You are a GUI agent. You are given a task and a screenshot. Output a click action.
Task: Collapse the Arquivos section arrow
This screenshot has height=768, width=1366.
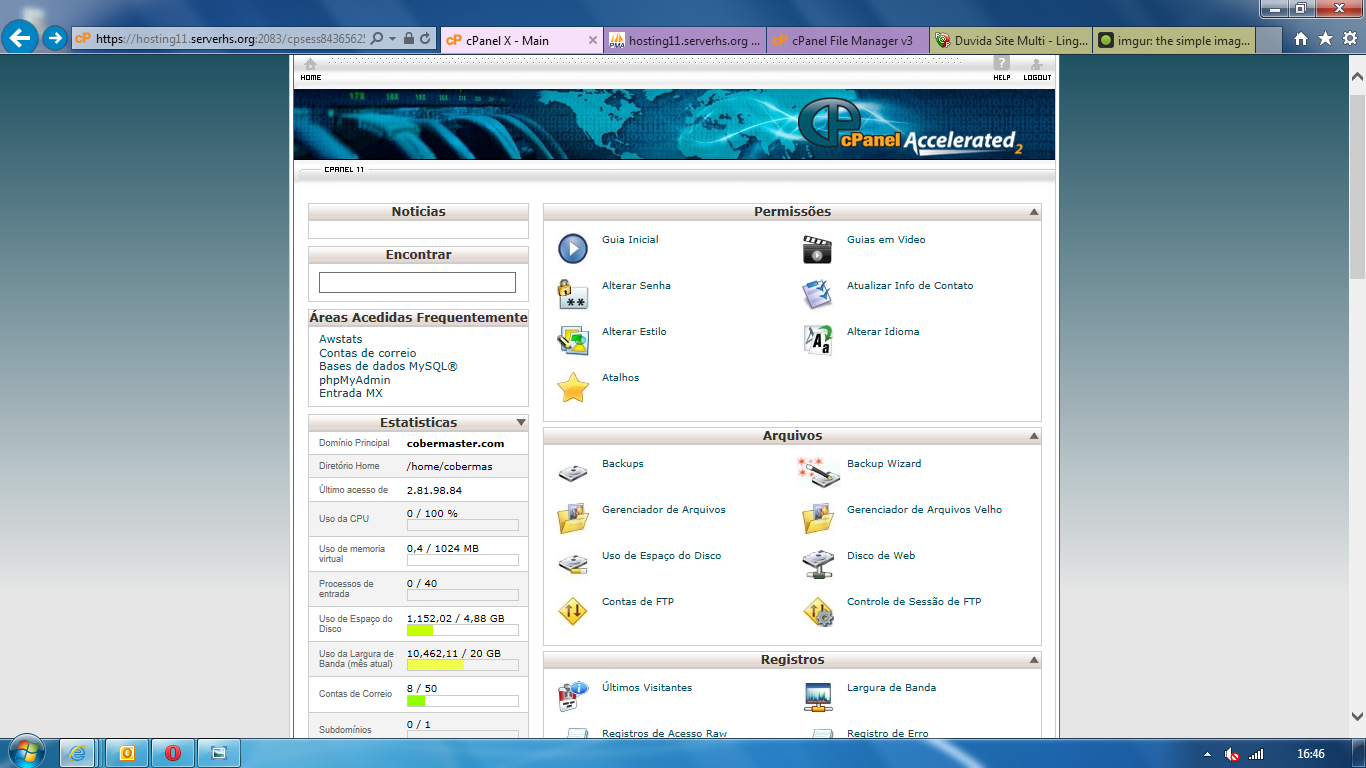tap(1033, 436)
